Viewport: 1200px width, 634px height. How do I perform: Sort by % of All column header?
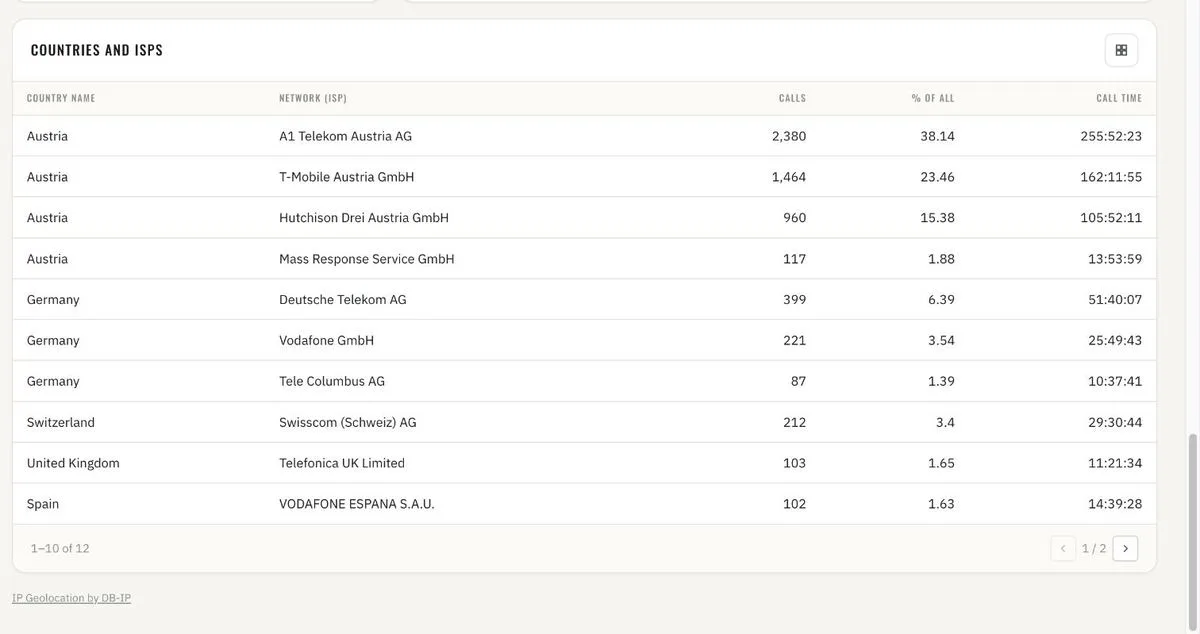(933, 98)
